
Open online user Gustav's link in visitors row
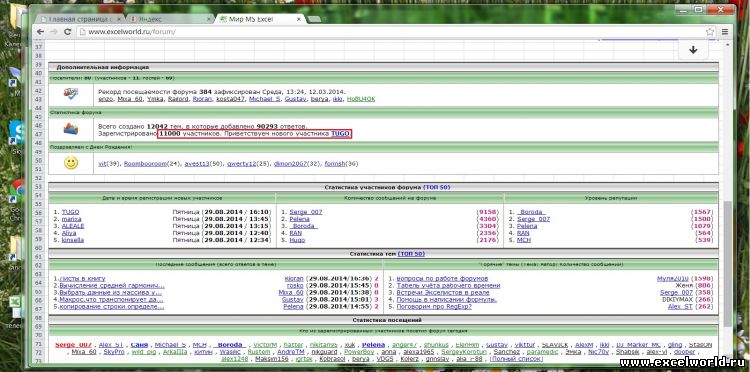click(296, 99)
